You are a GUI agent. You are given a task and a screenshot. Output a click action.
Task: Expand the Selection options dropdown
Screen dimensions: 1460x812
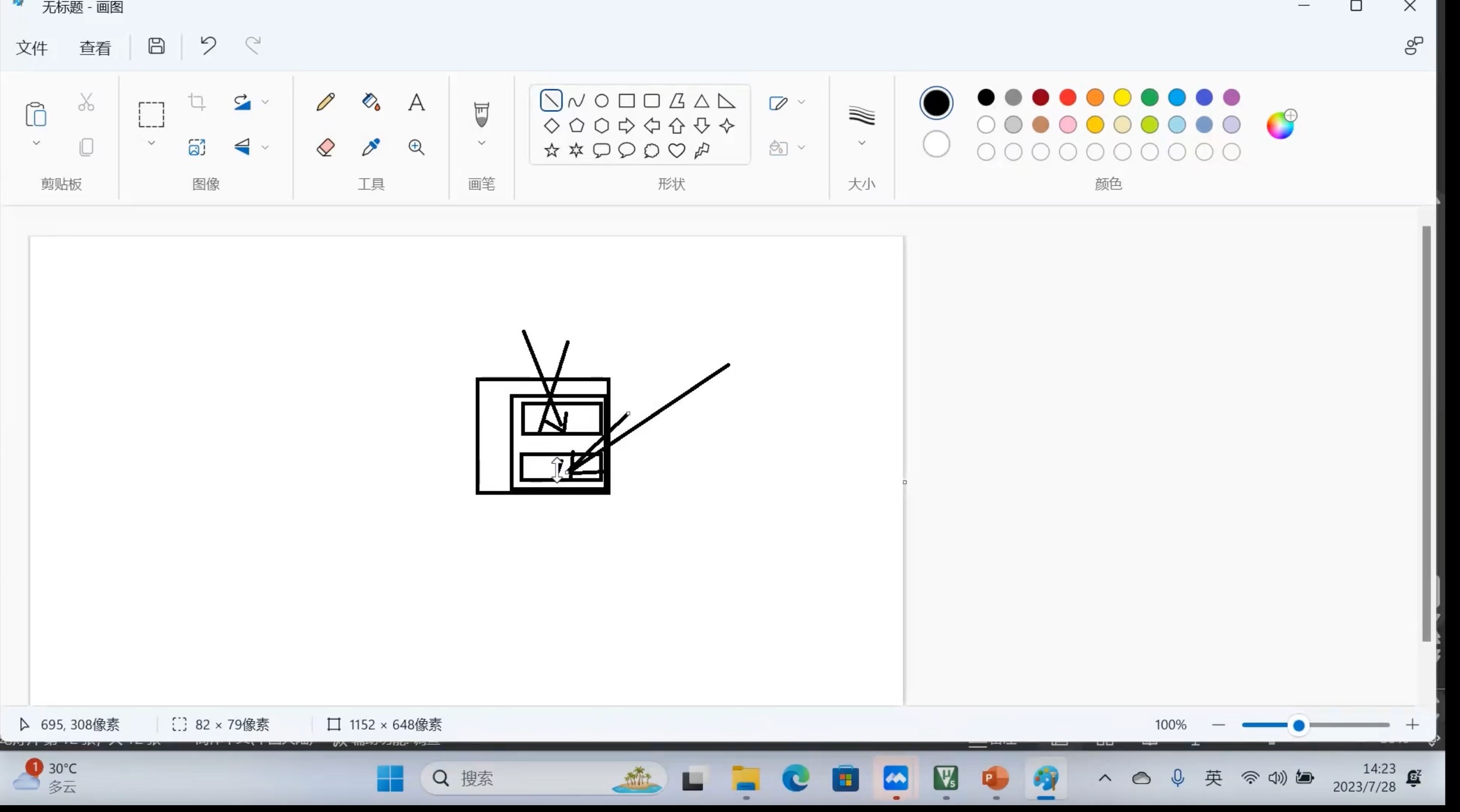click(x=151, y=143)
